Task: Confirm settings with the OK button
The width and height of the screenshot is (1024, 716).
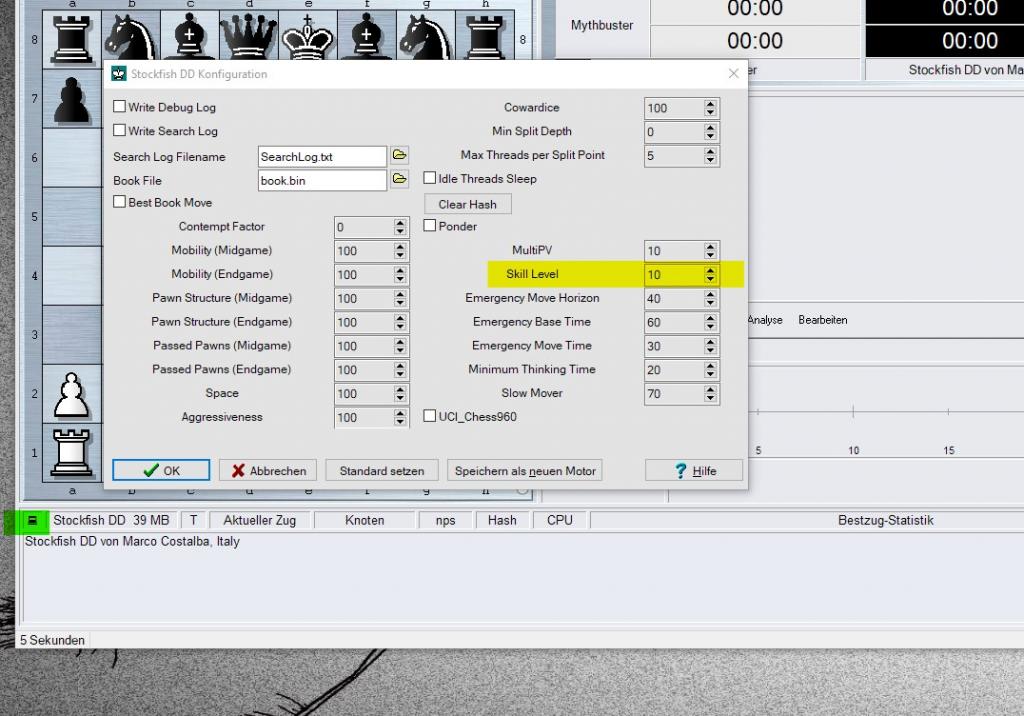Action: pyautogui.click(x=161, y=470)
